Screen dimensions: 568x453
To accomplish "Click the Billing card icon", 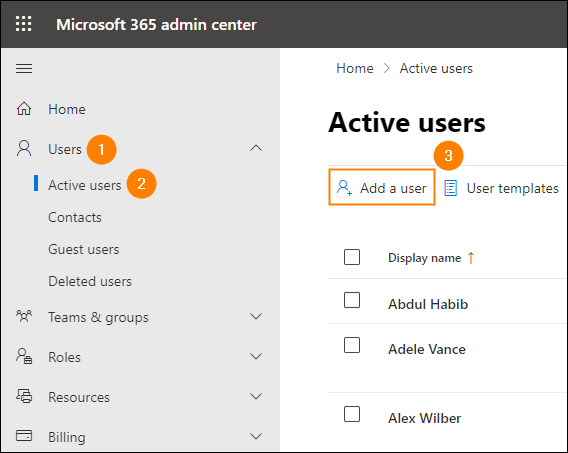I will coord(24,436).
